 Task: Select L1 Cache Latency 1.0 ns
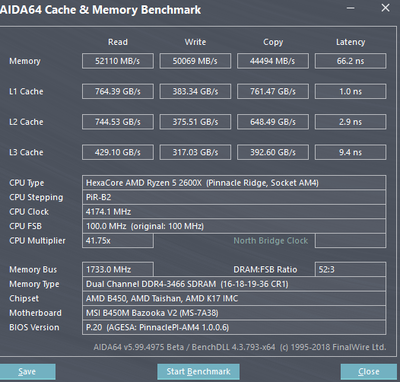(x=350, y=91)
